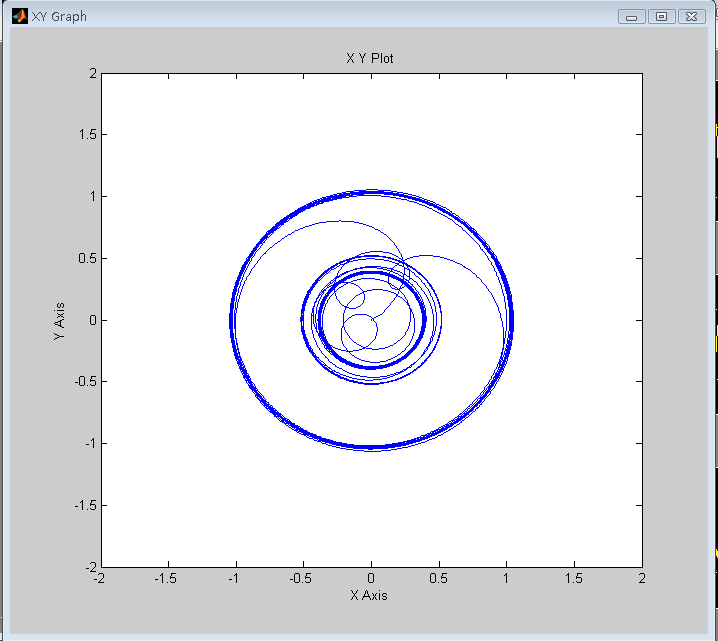Image resolution: width=718 pixels, height=641 pixels.
Task: Close the XY Graph window
Action: coord(691,17)
